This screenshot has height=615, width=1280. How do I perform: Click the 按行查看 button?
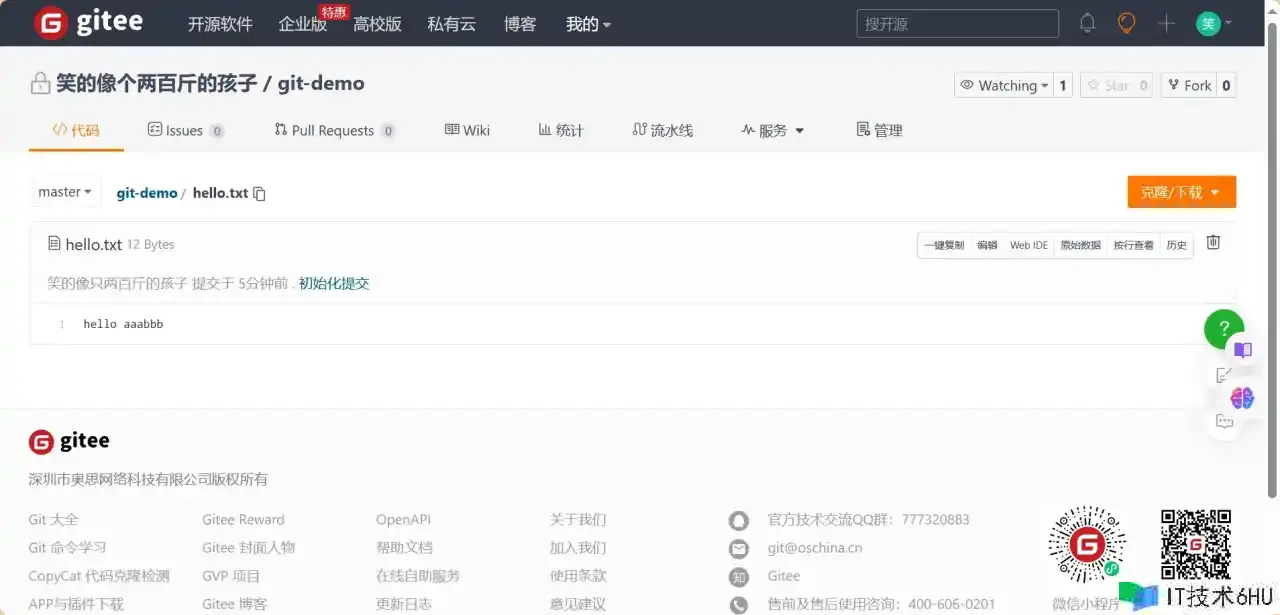pos(1134,245)
